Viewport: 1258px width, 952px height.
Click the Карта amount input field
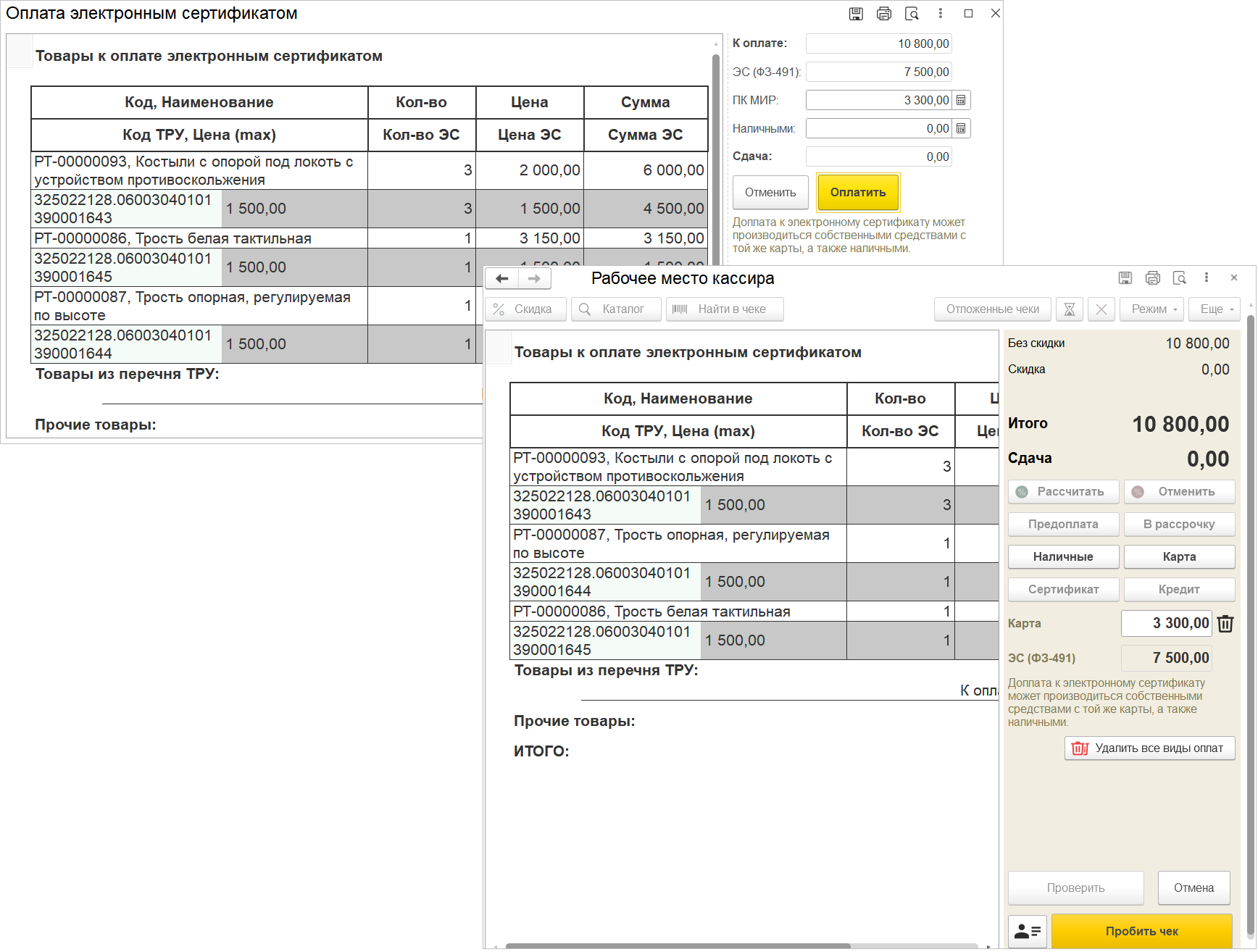pyautogui.click(x=1166, y=624)
